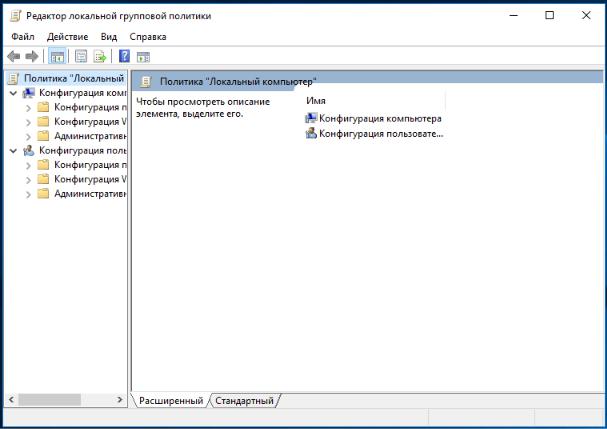Click the Административн folder icon under Конфигурация поль
607x429 pixels.
coord(43,194)
